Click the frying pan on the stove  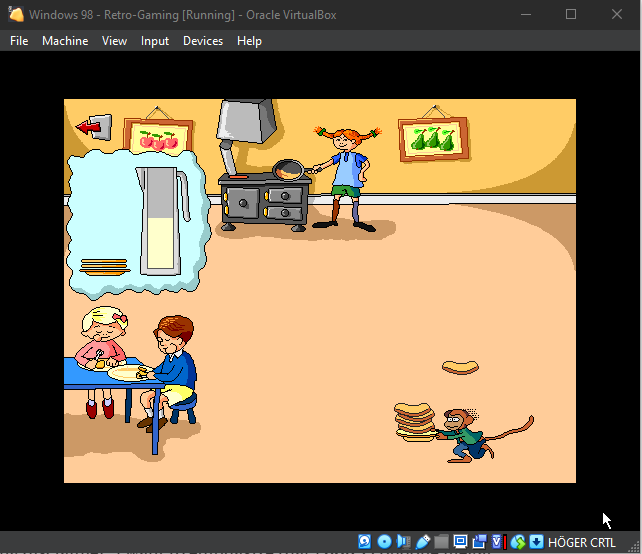(289, 170)
